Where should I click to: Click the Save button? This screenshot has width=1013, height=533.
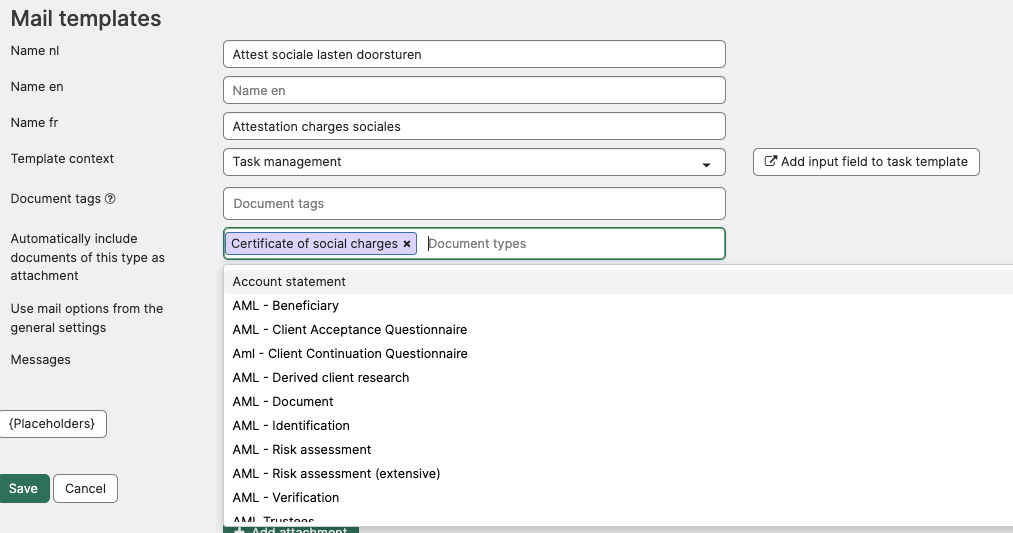pos(24,488)
